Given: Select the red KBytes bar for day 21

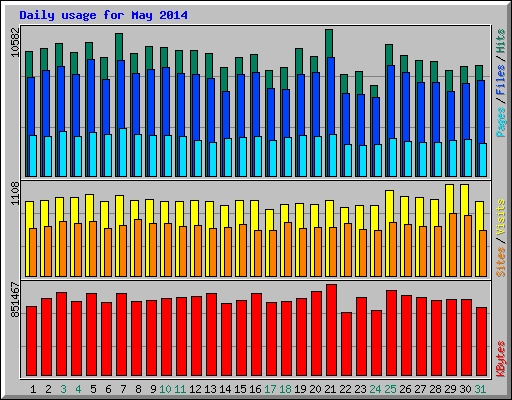Looking at the screenshot, I should click(x=332, y=330).
